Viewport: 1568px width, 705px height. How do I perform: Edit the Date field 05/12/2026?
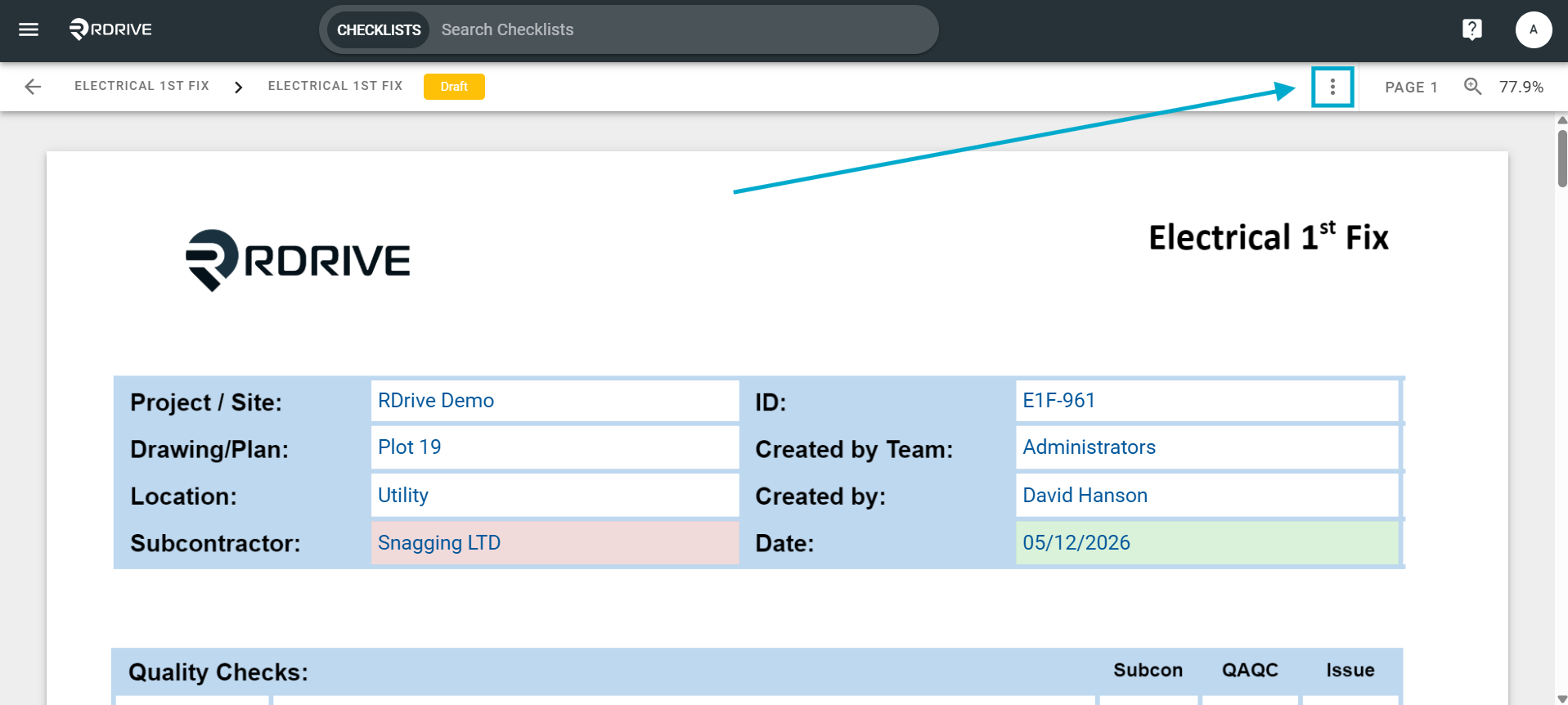pyautogui.click(x=1207, y=542)
